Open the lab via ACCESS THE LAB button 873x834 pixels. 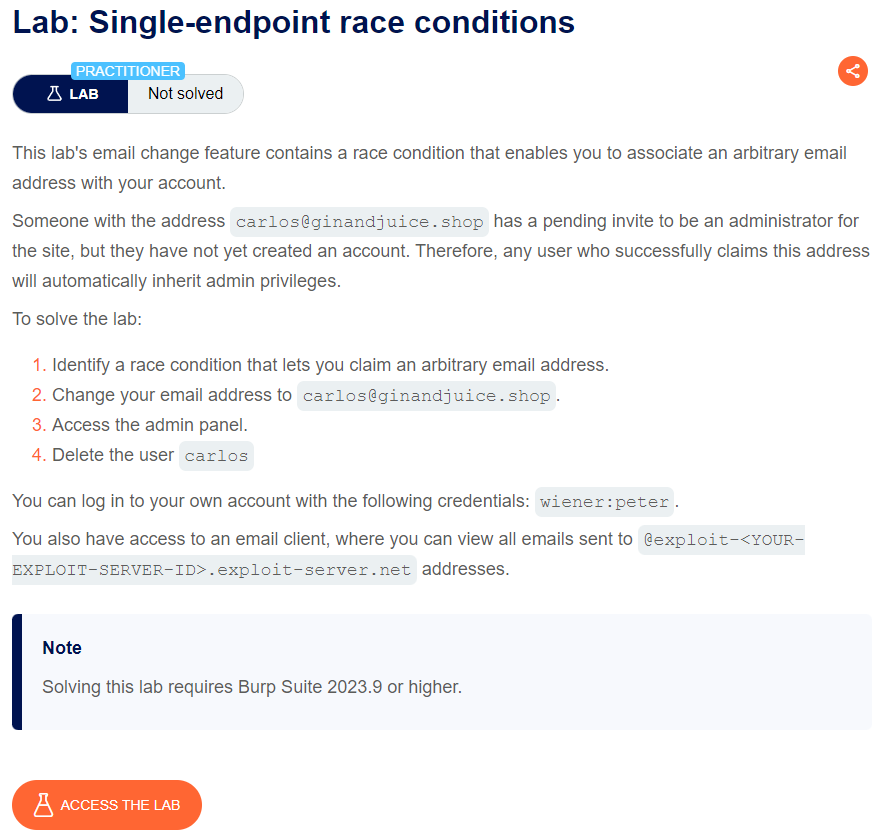(x=107, y=805)
